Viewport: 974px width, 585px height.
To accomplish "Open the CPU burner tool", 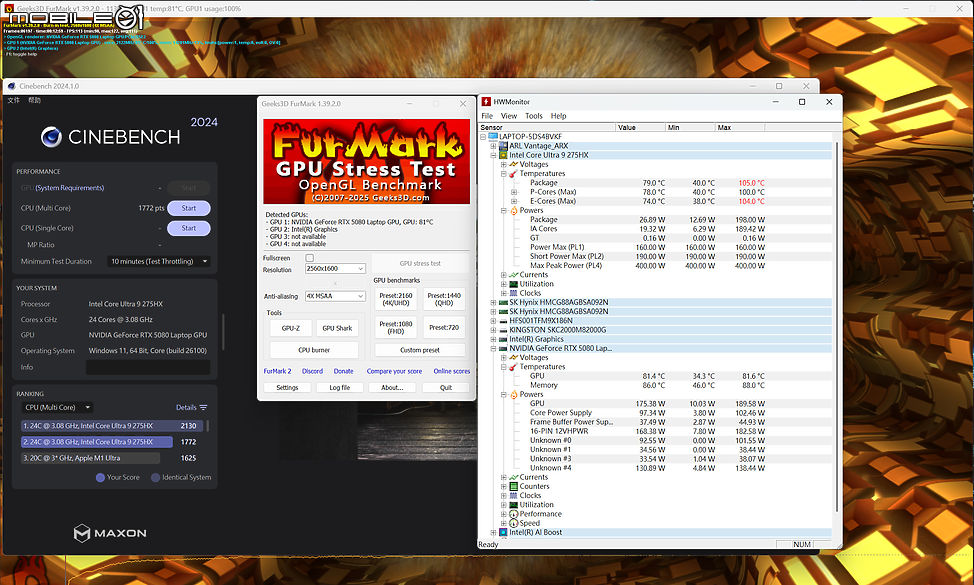I will point(314,350).
